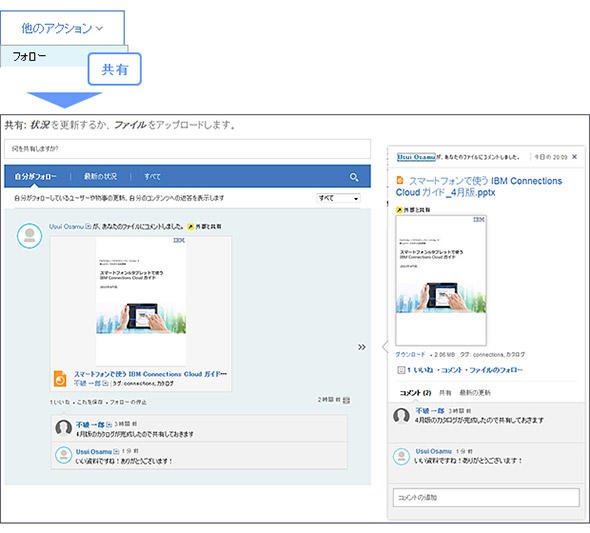Close the file detail panel

coord(574,157)
